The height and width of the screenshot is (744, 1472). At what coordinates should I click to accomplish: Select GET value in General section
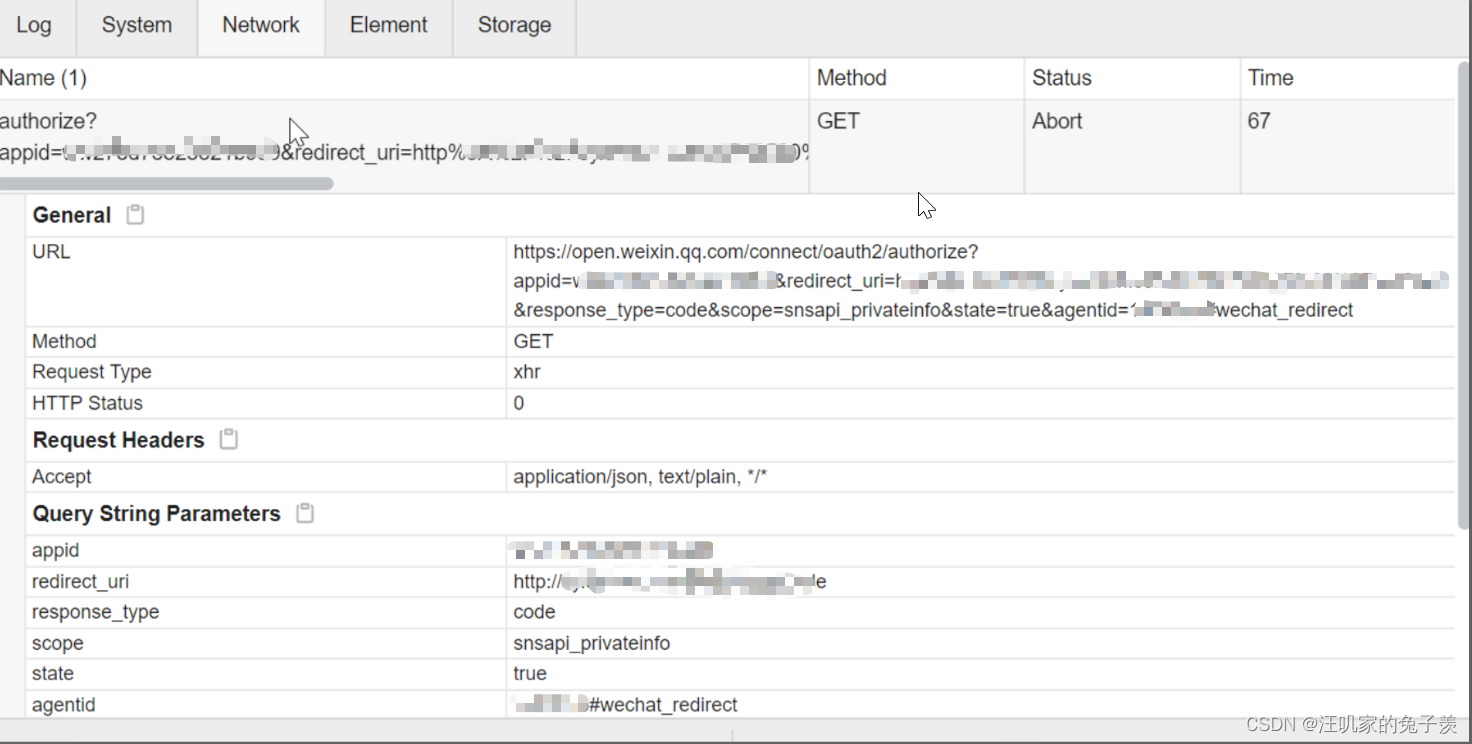(x=533, y=342)
